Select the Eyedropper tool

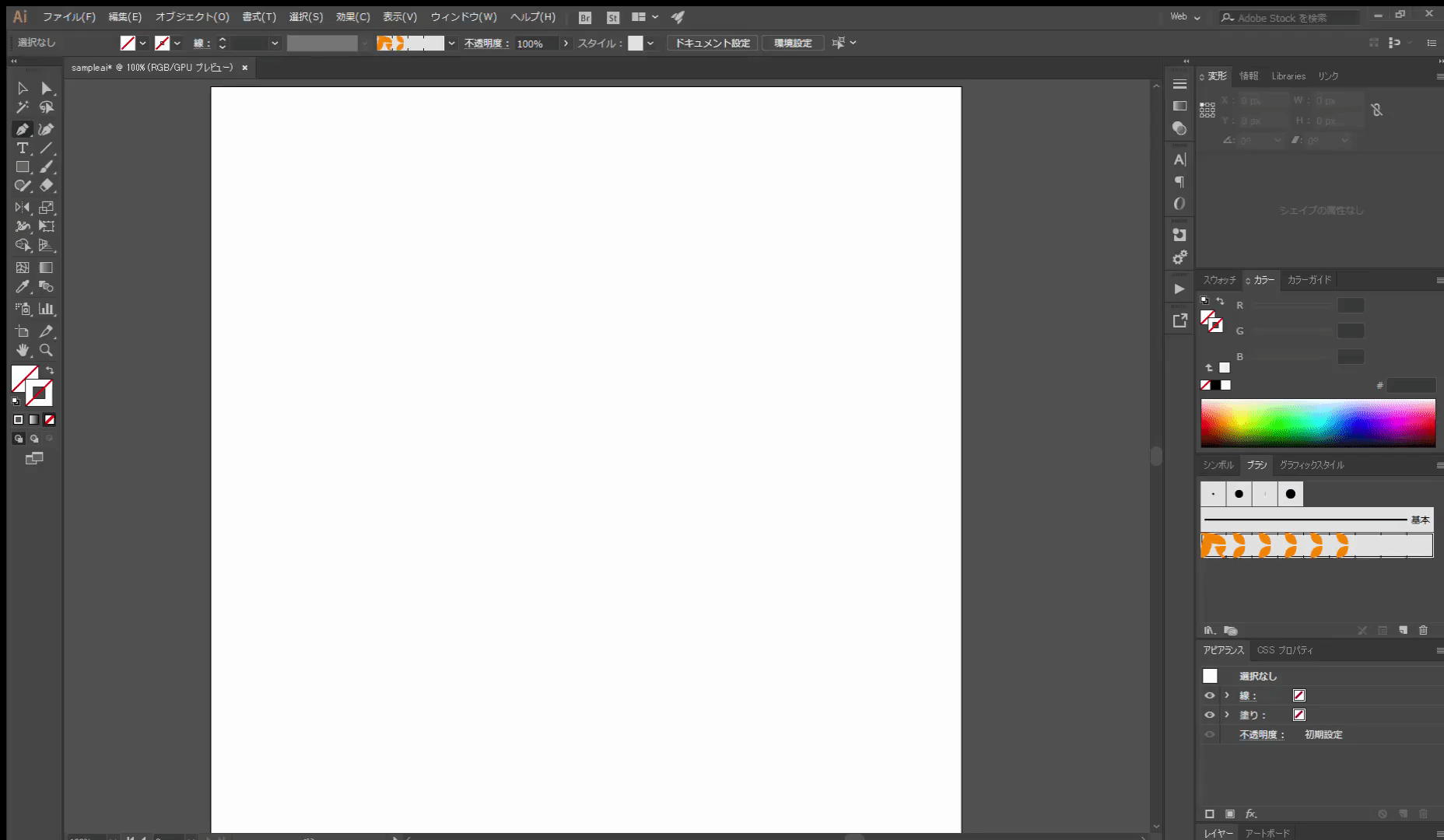22,287
